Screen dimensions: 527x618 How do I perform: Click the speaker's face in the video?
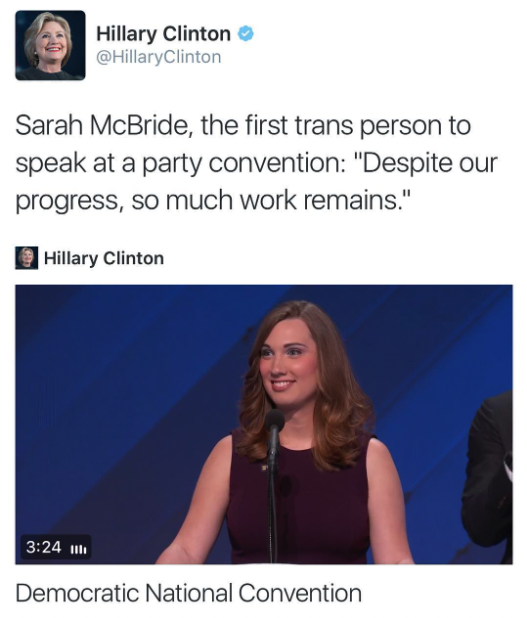(289, 365)
